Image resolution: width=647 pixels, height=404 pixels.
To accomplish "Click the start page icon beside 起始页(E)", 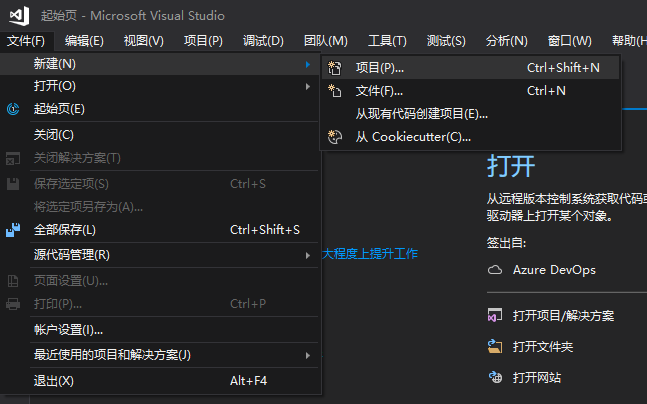I will click(x=13, y=109).
